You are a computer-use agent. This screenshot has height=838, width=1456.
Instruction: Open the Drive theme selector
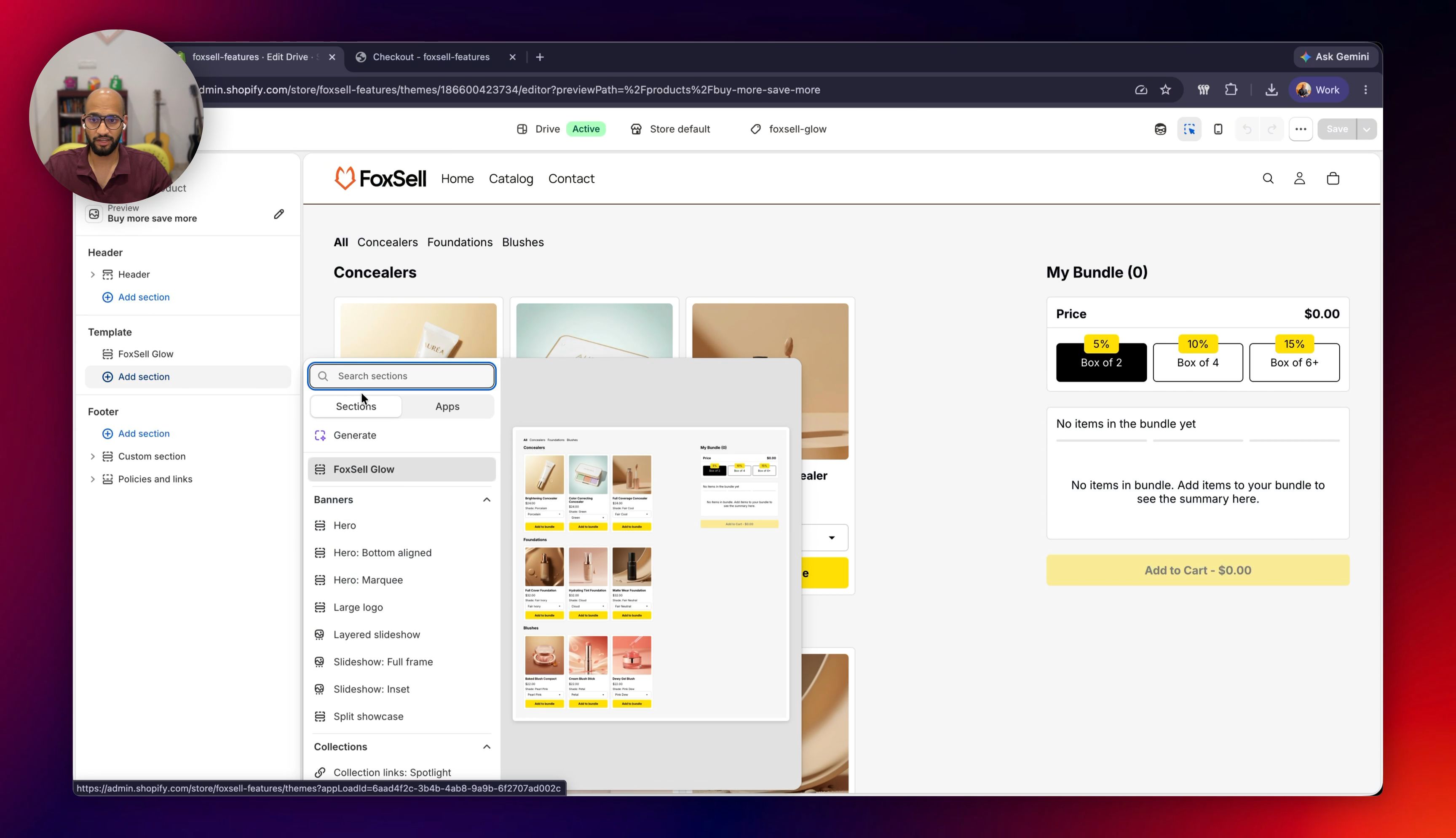point(561,129)
